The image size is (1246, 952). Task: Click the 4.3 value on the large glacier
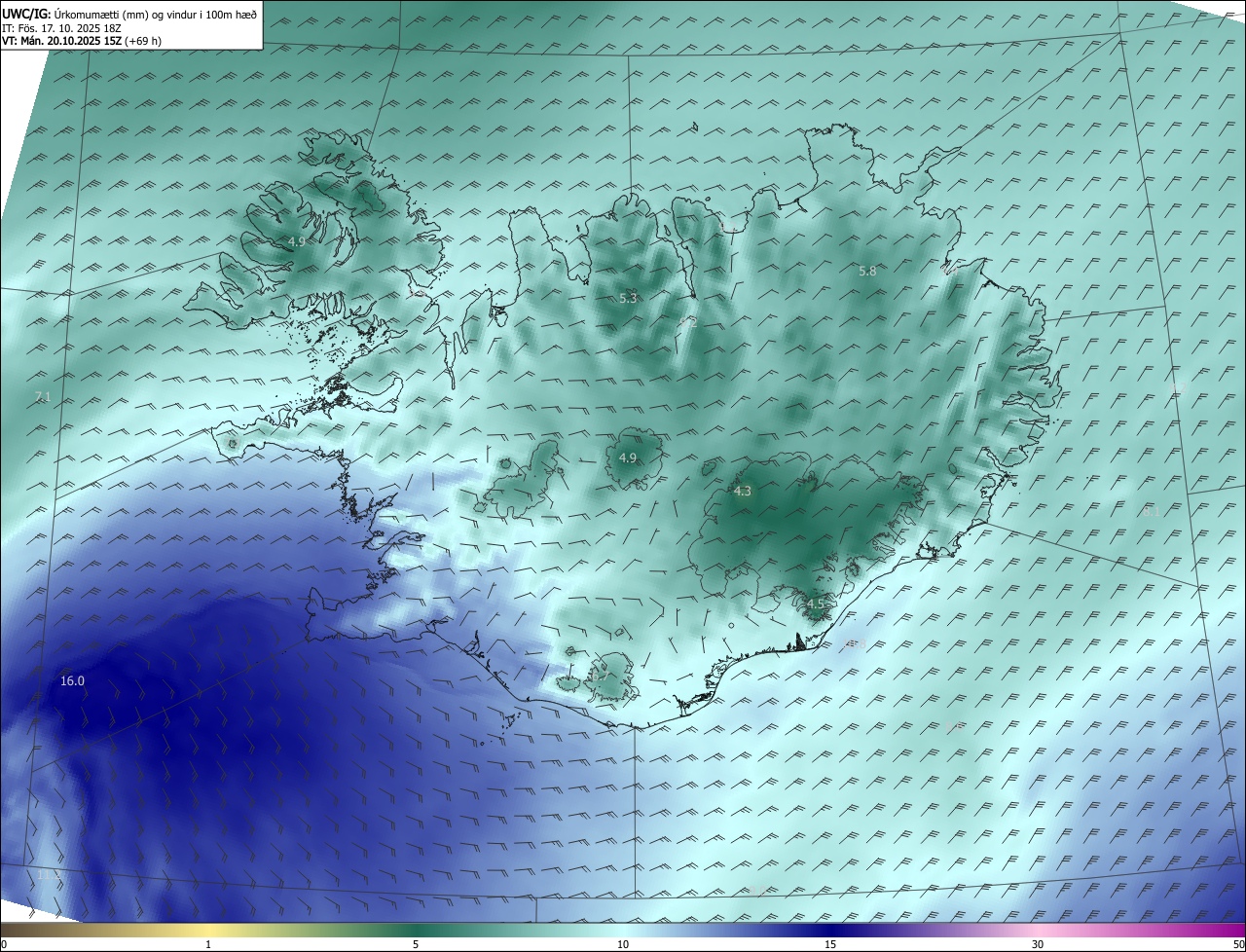[743, 492]
